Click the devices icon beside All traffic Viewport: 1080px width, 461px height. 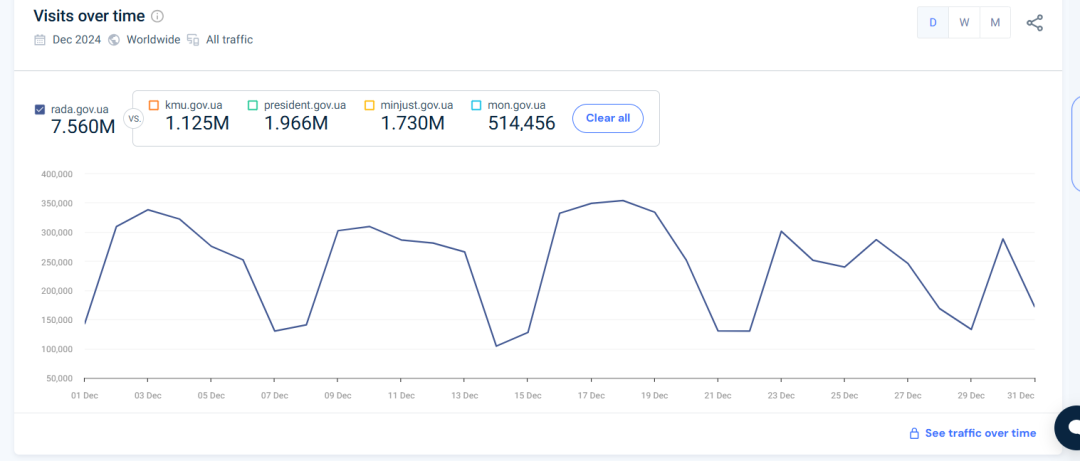click(194, 40)
